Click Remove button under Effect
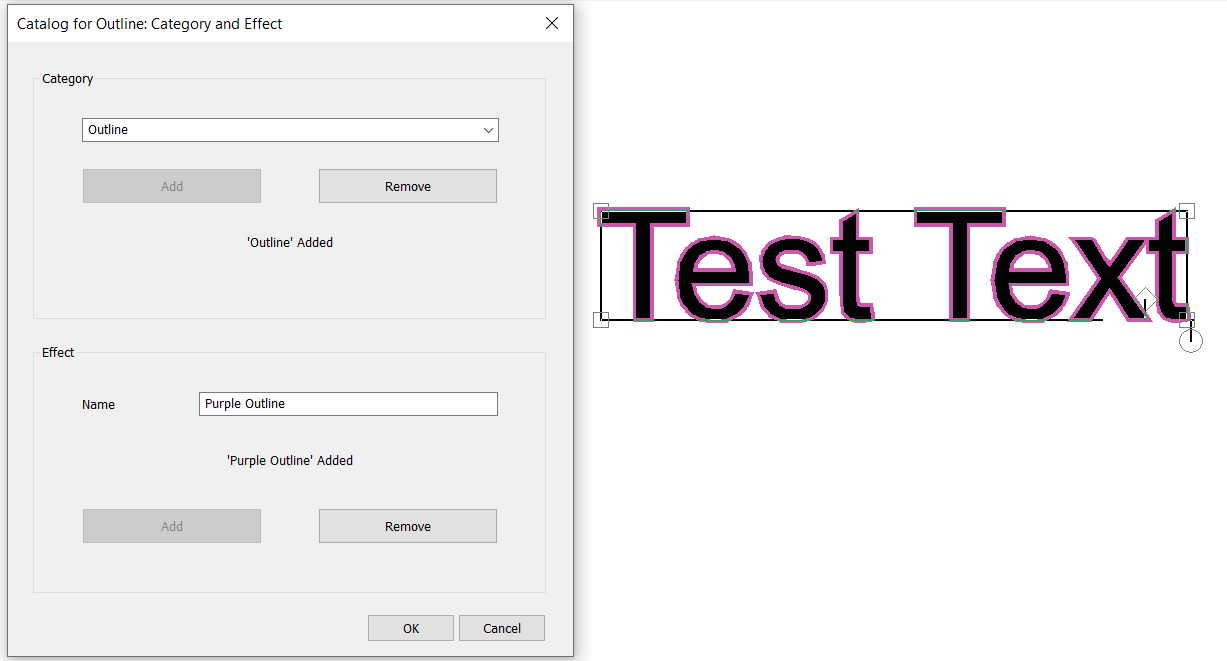Viewport: 1227px width, 661px height. pos(408,526)
